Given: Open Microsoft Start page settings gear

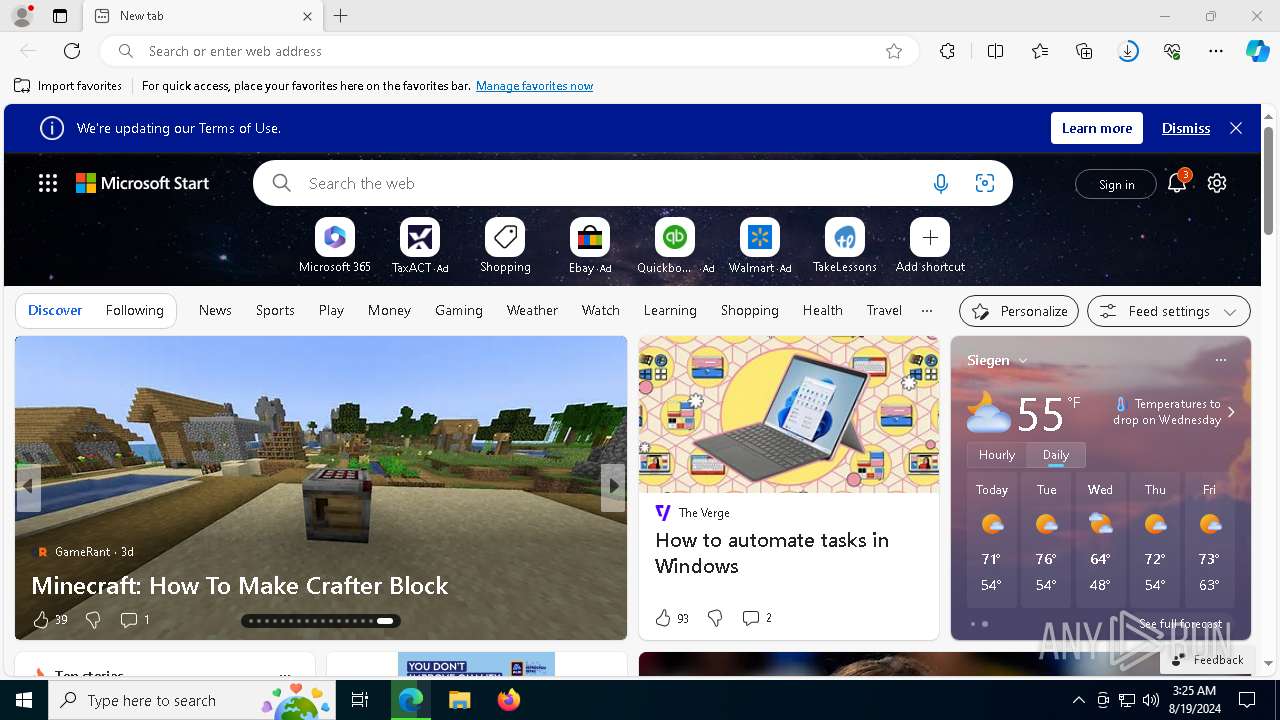Looking at the screenshot, I should point(1217,183).
